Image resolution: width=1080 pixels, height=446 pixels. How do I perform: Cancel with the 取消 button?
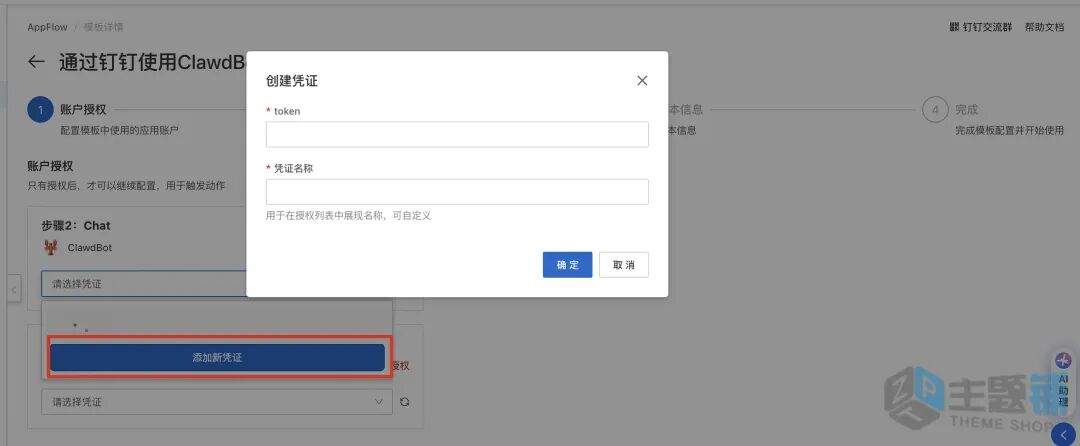click(x=624, y=265)
